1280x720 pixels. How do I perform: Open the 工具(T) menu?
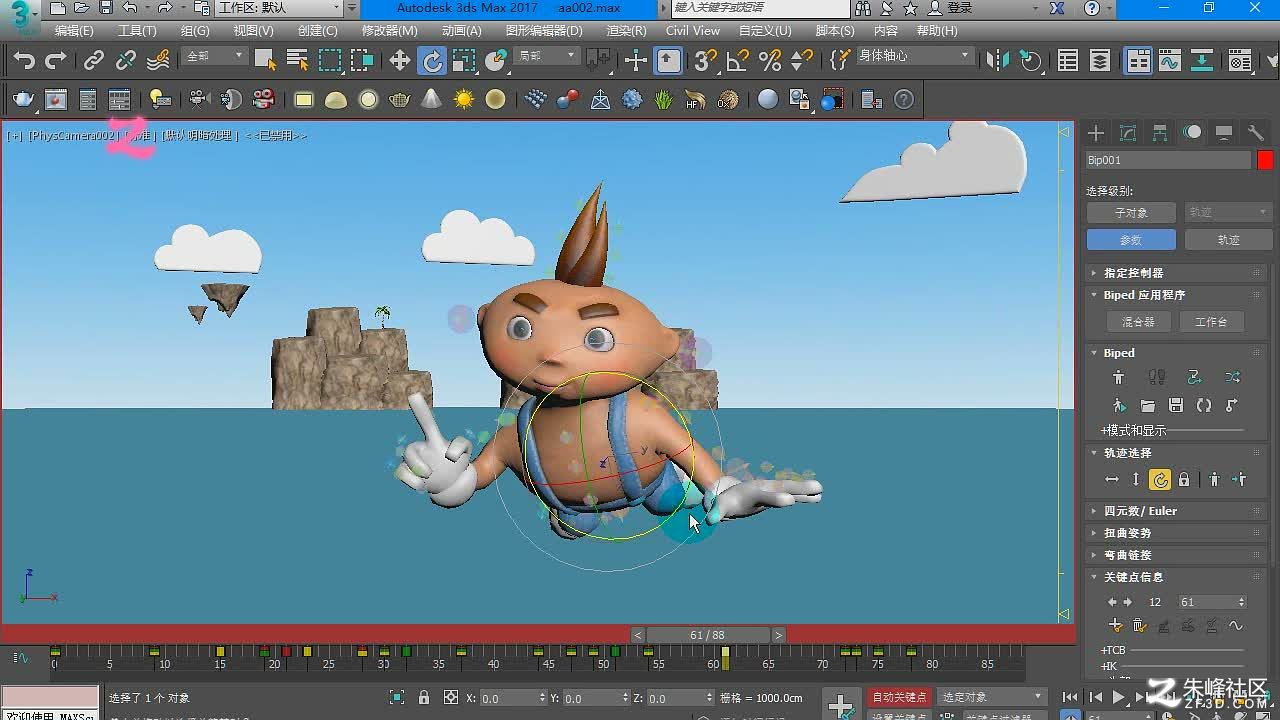click(x=137, y=31)
